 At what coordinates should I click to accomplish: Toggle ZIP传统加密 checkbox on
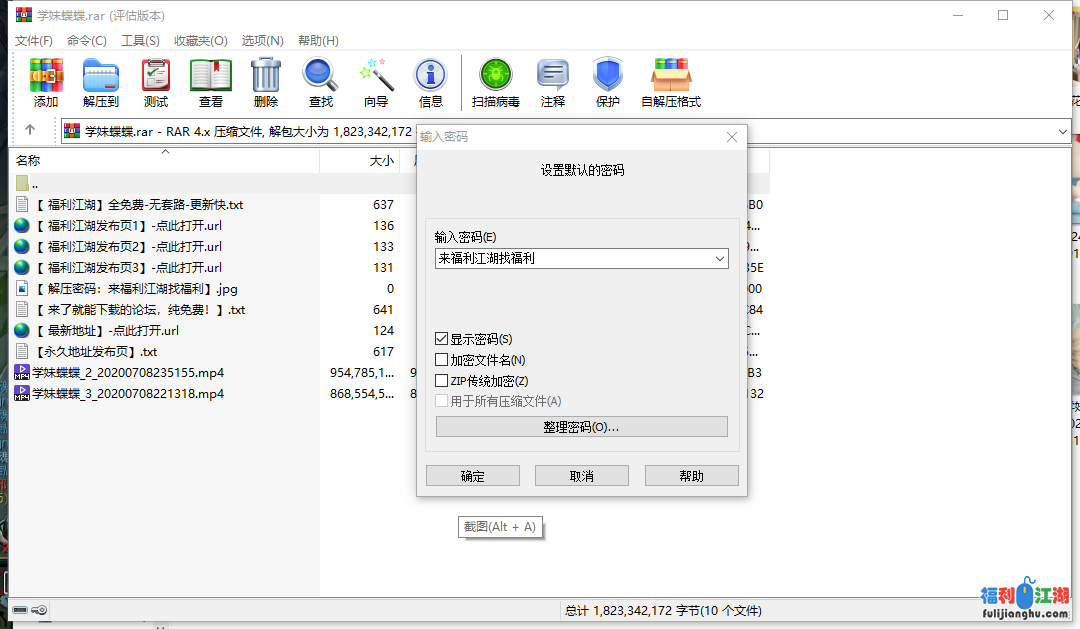(442, 380)
